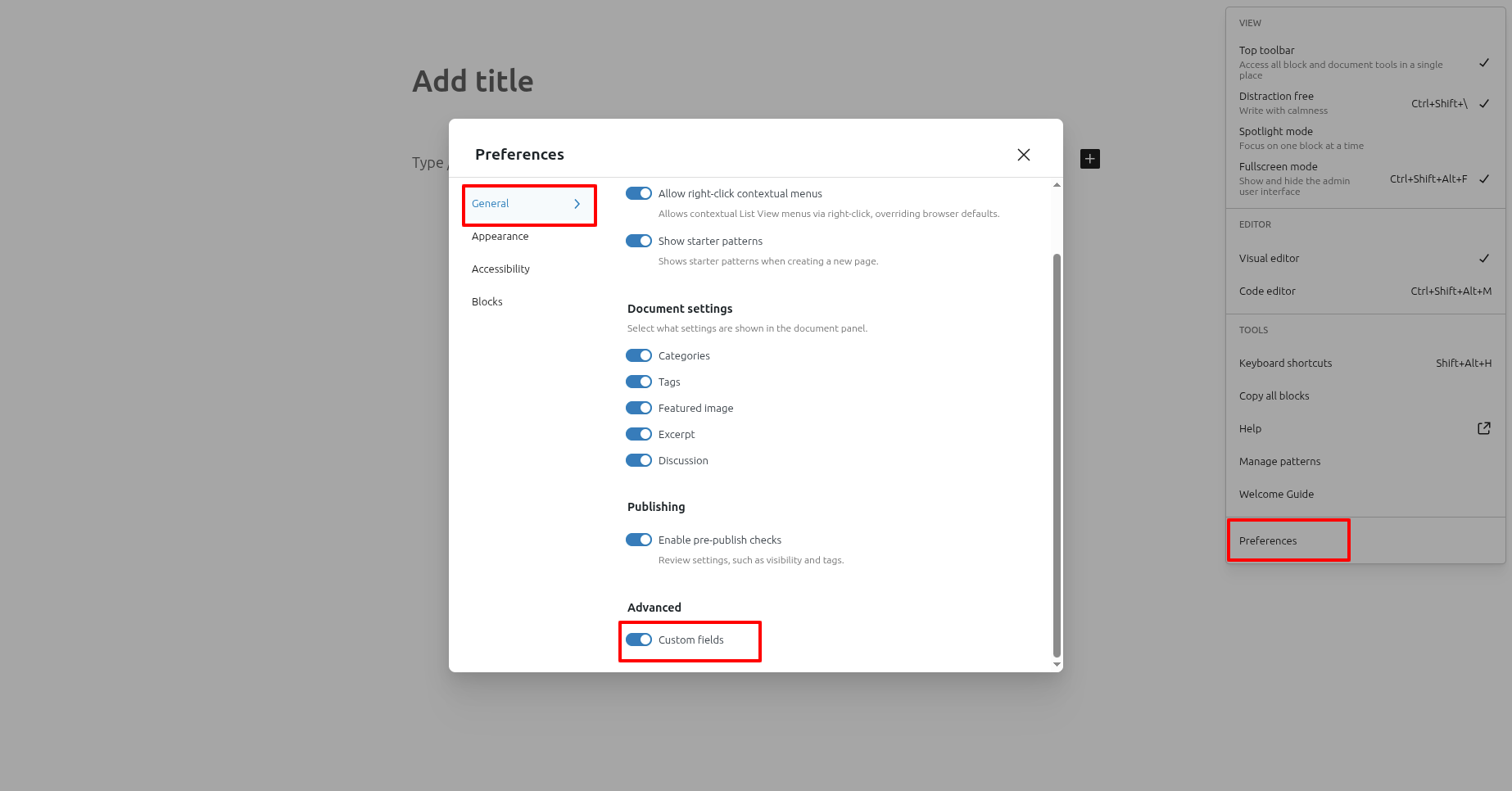Turn off the Custom fields toggle

[x=639, y=640]
